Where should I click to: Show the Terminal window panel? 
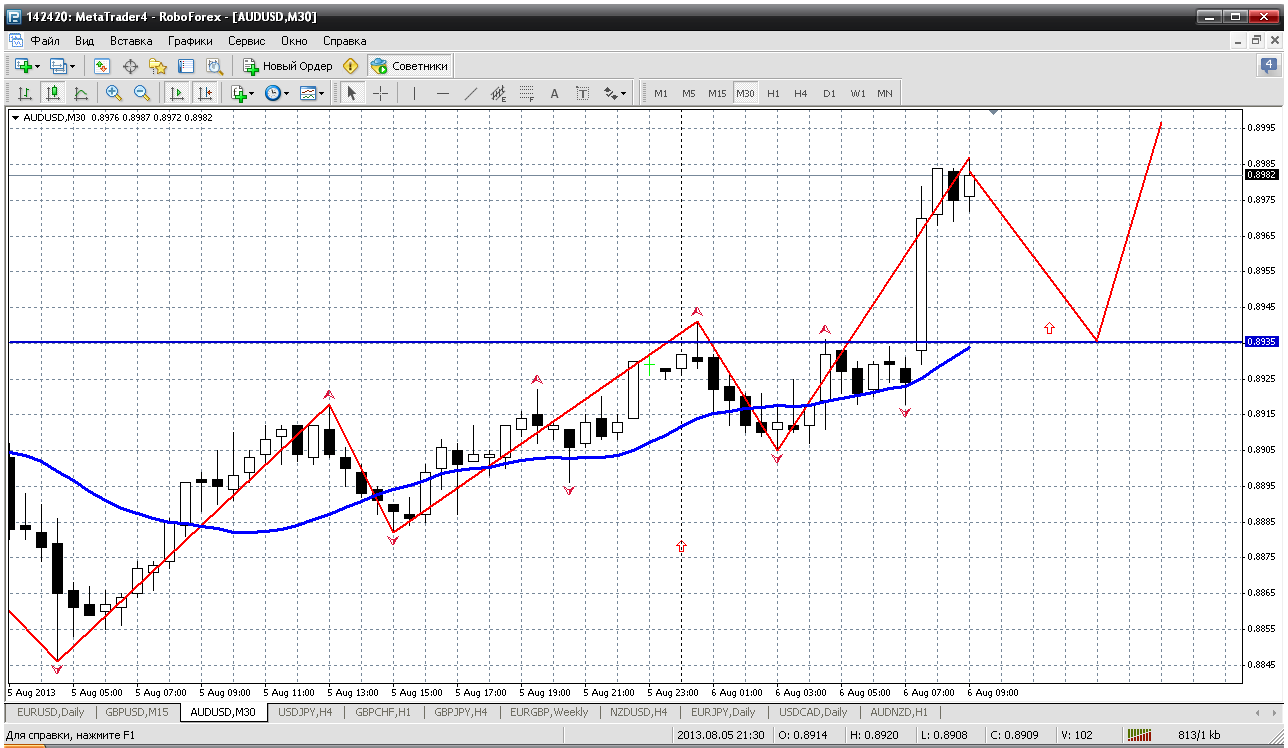pyautogui.click(x=186, y=66)
